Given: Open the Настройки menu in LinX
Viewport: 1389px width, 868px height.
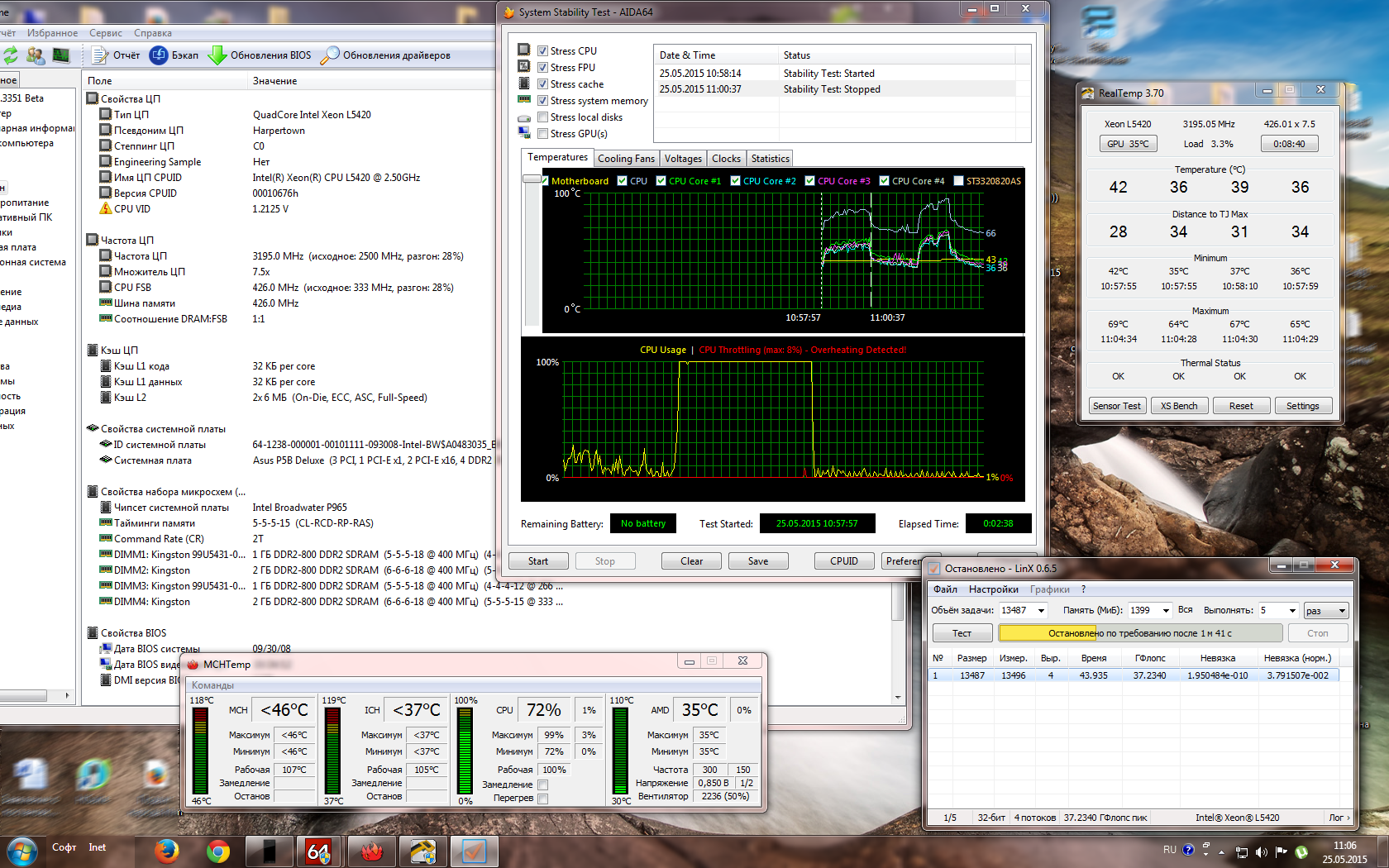Looking at the screenshot, I should click(x=994, y=589).
